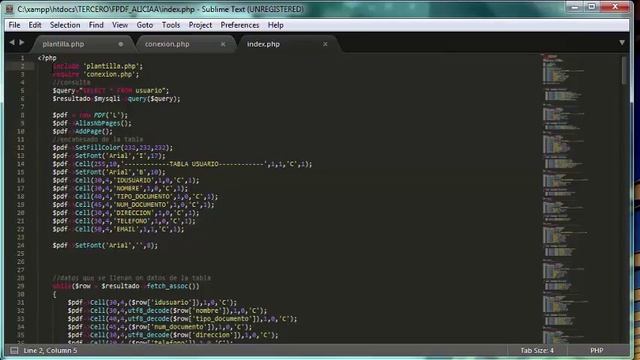
Task: Change the PHP syntax selector
Action: point(596,350)
